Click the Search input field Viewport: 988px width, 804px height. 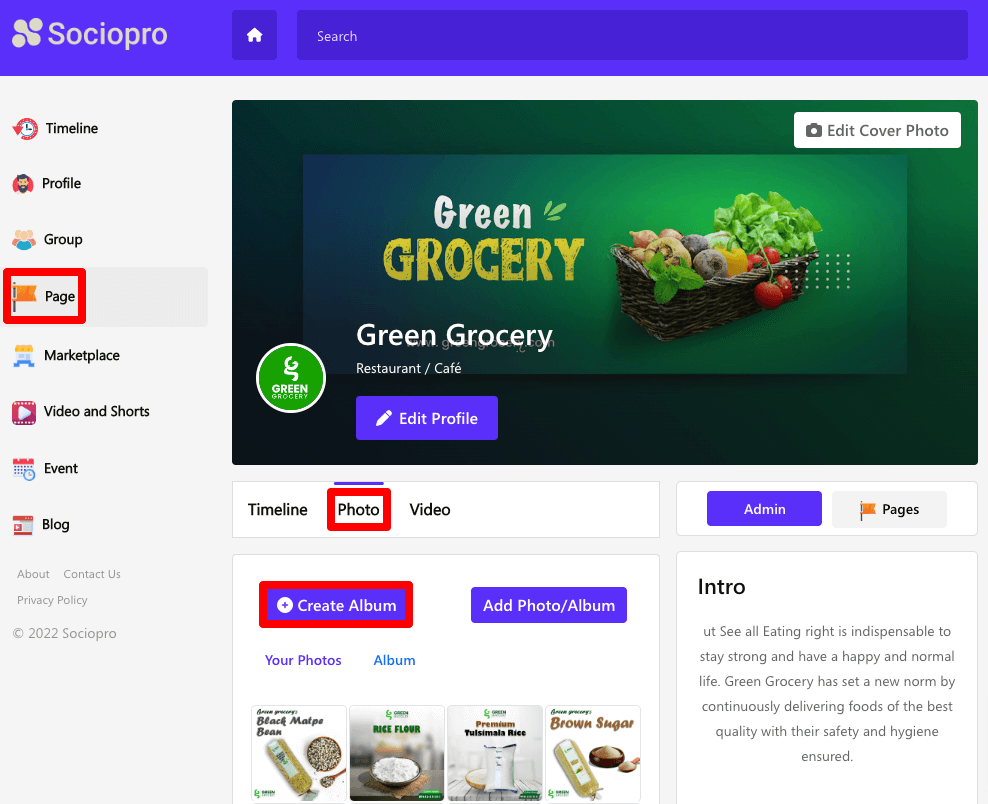(632, 35)
